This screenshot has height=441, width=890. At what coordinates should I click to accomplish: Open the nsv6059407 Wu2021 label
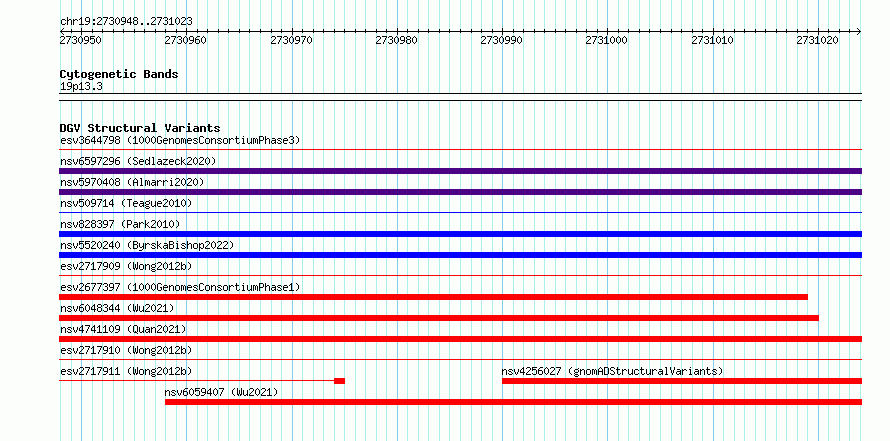click(221, 392)
